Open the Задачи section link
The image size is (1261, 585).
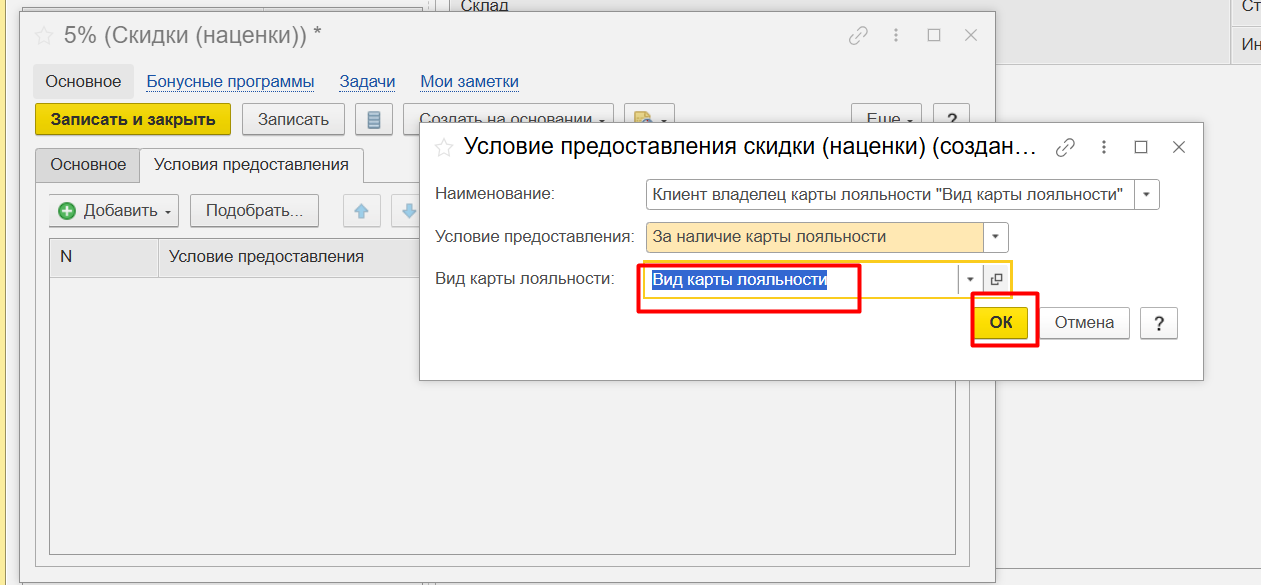367,82
